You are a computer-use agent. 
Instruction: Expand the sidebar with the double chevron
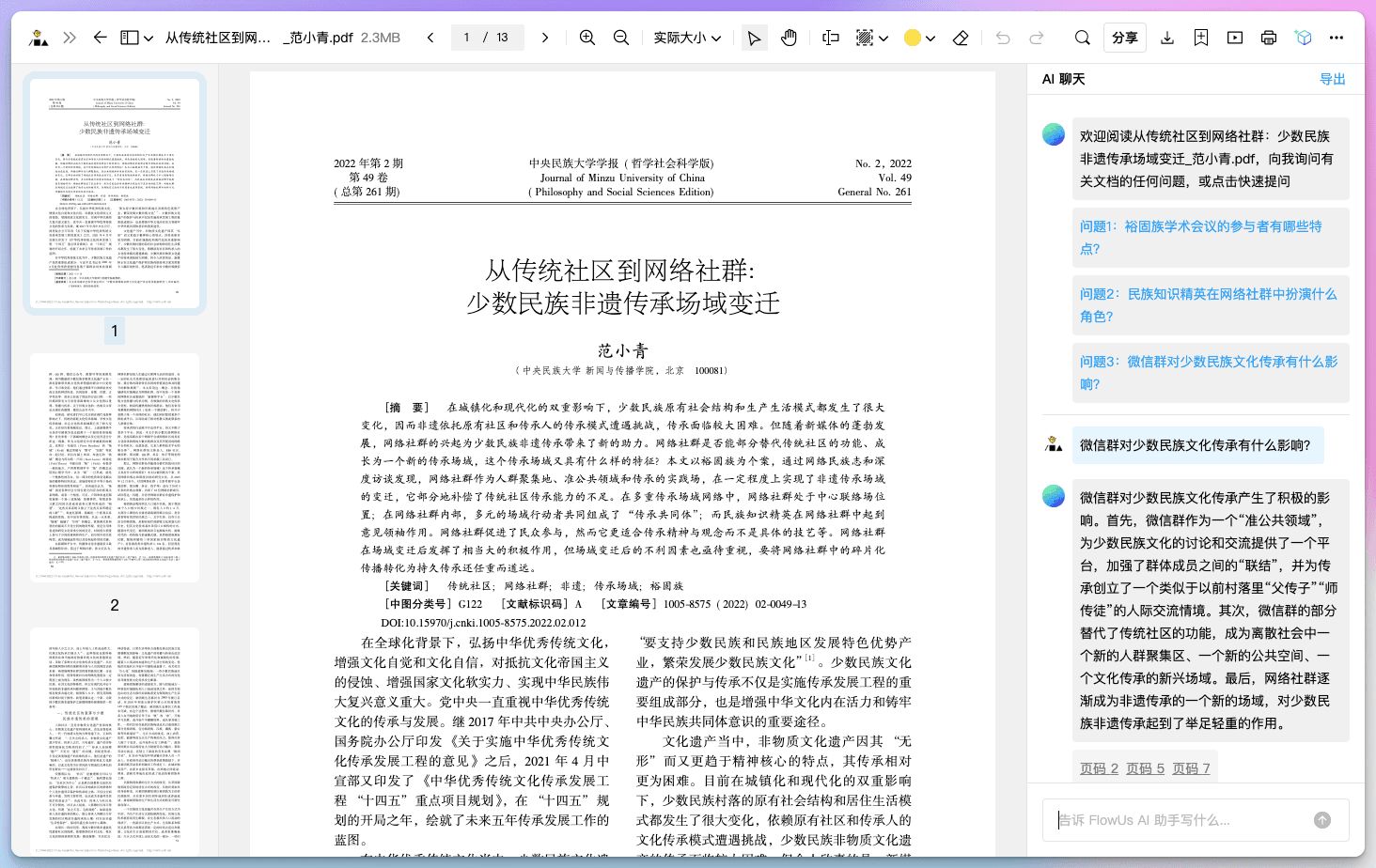click(70, 38)
